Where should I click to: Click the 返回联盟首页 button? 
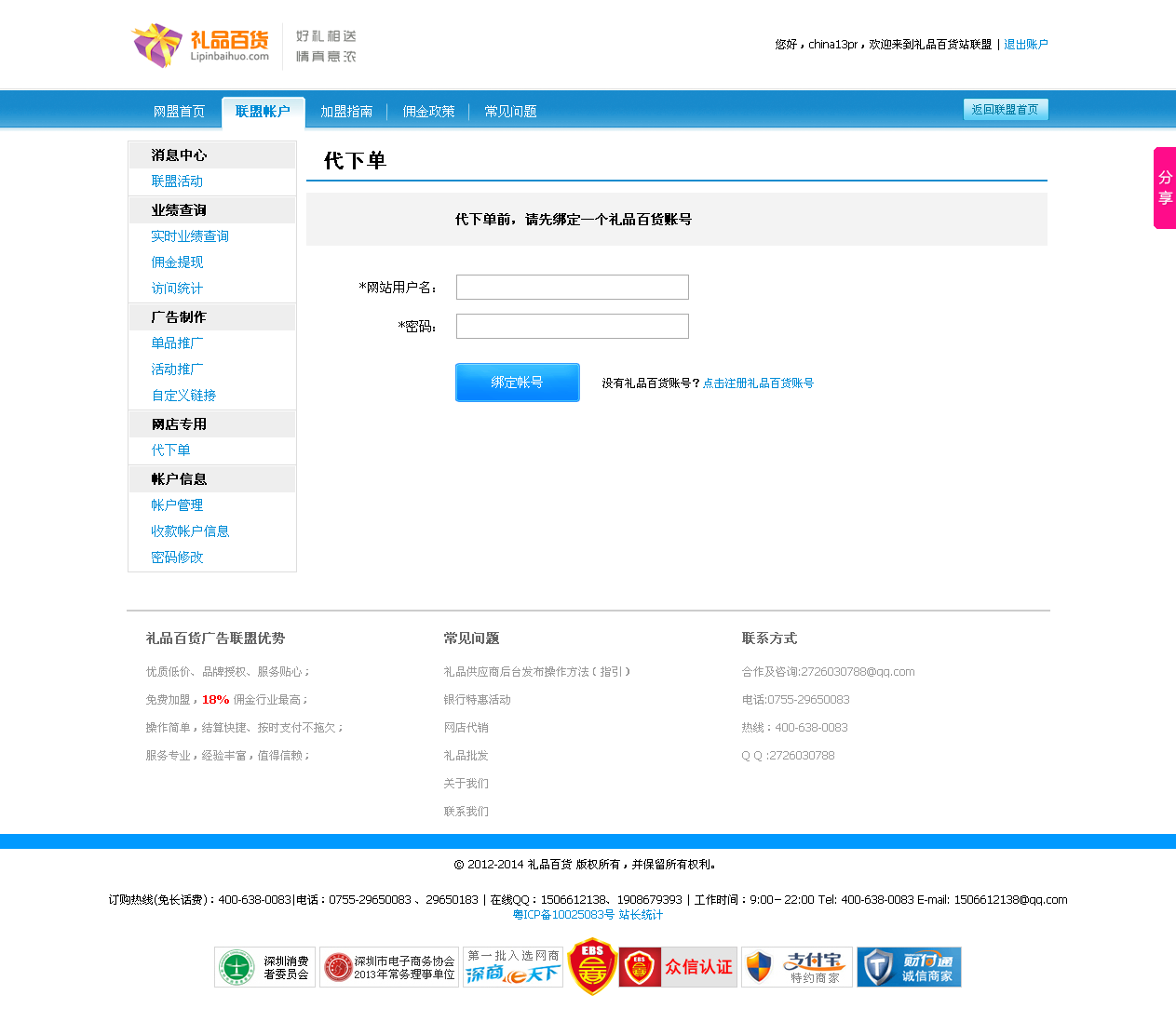coord(1006,110)
